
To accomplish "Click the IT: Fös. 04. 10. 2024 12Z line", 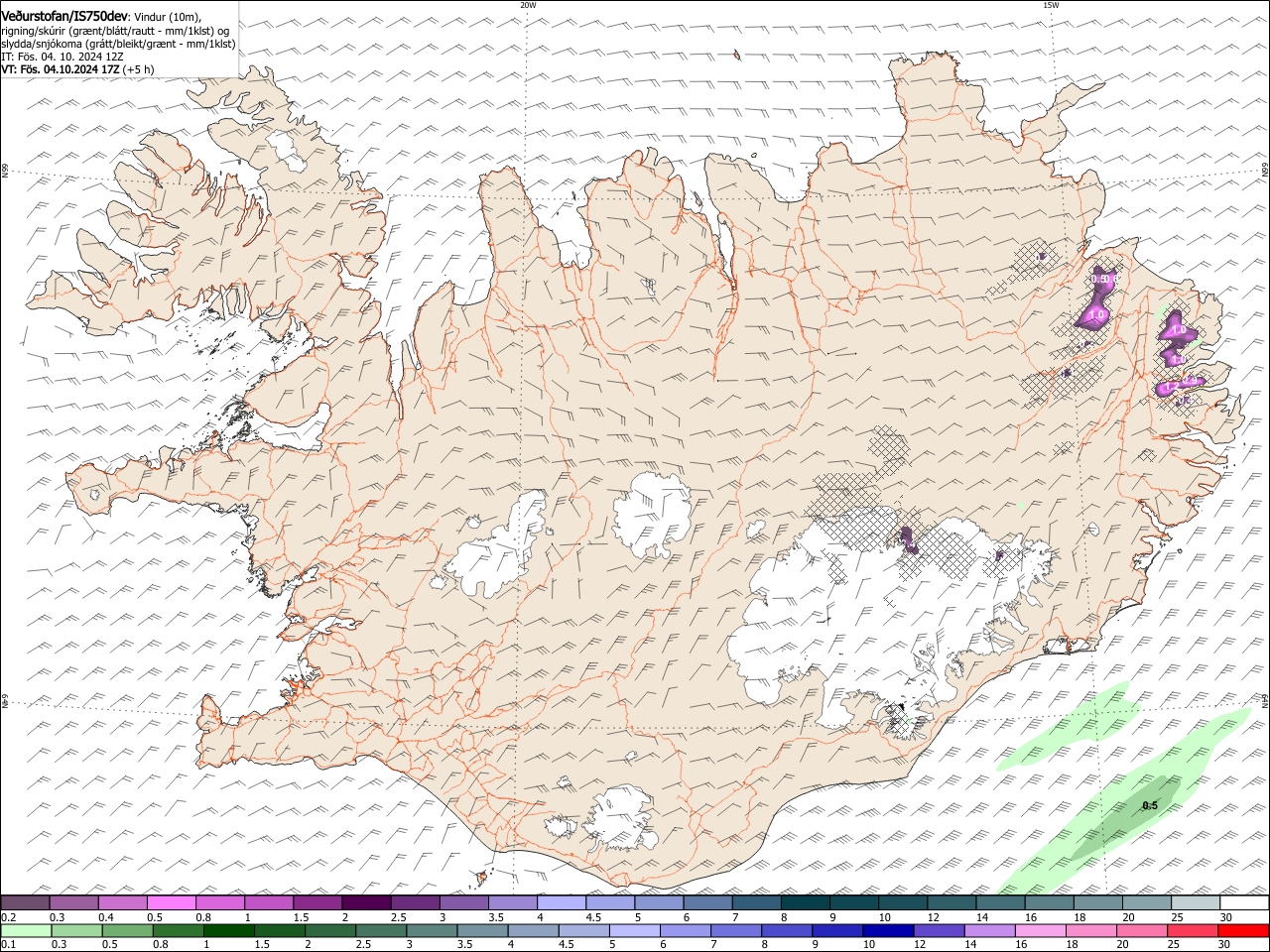I will tap(63, 57).
